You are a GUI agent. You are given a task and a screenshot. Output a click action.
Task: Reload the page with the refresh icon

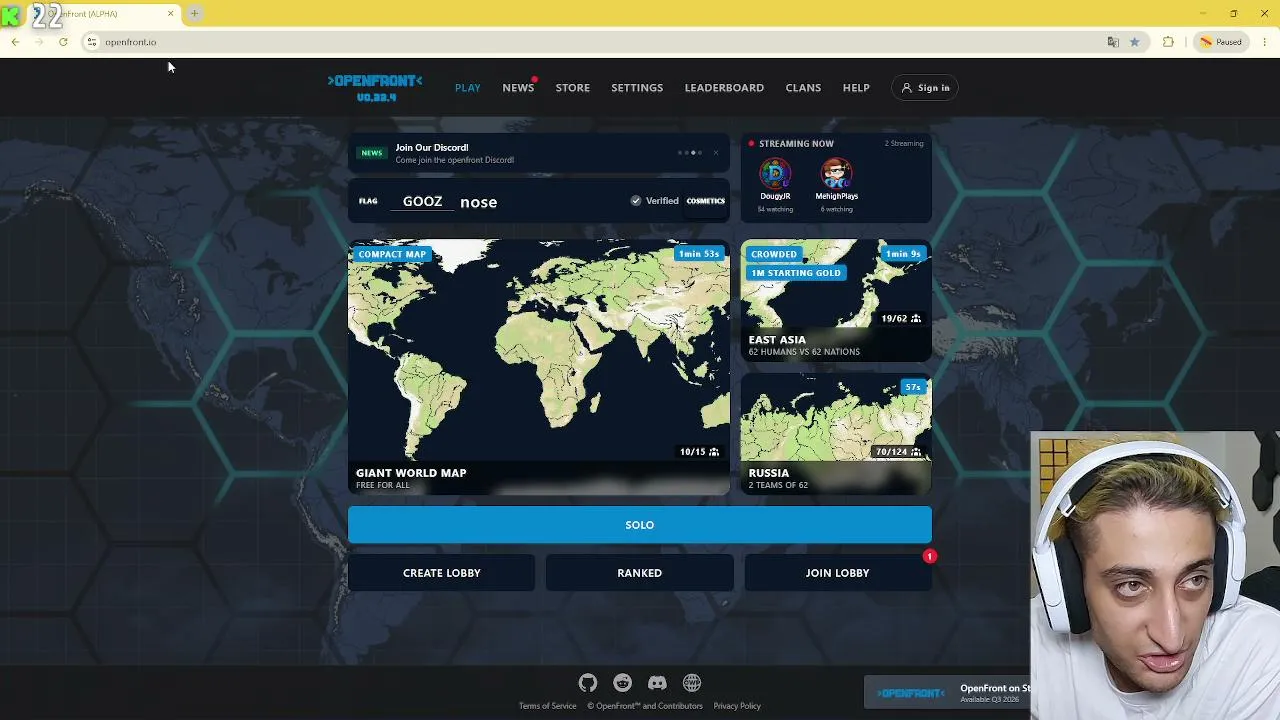tap(63, 42)
